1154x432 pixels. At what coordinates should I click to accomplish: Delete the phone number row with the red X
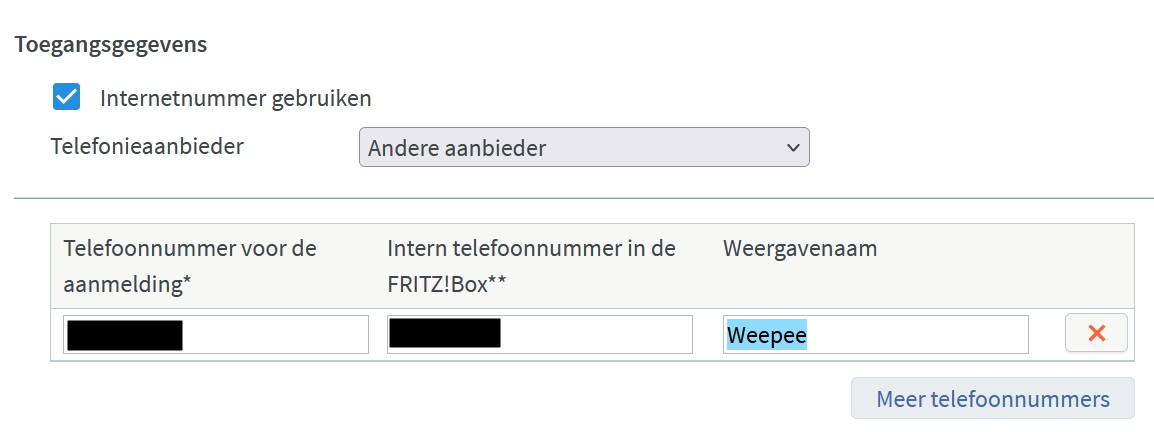pyautogui.click(x=1096, y=334)
